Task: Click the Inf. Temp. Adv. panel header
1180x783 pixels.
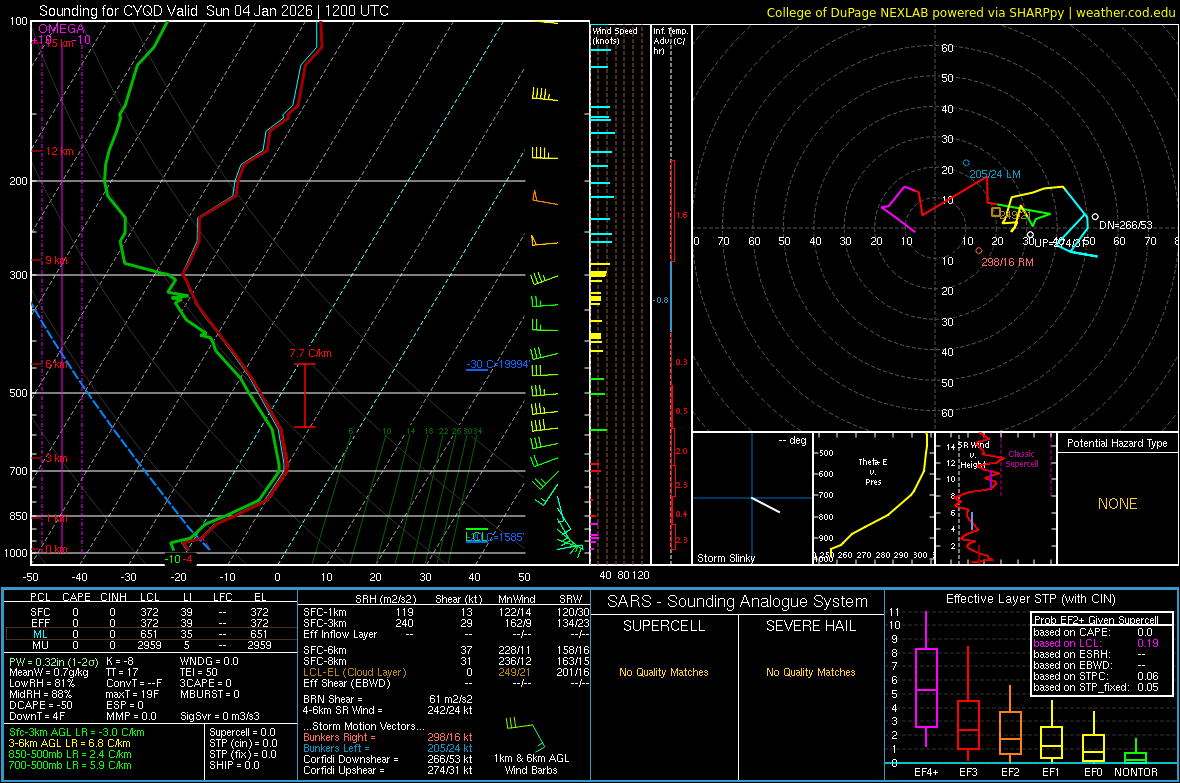Action: [x=670, y=41]
